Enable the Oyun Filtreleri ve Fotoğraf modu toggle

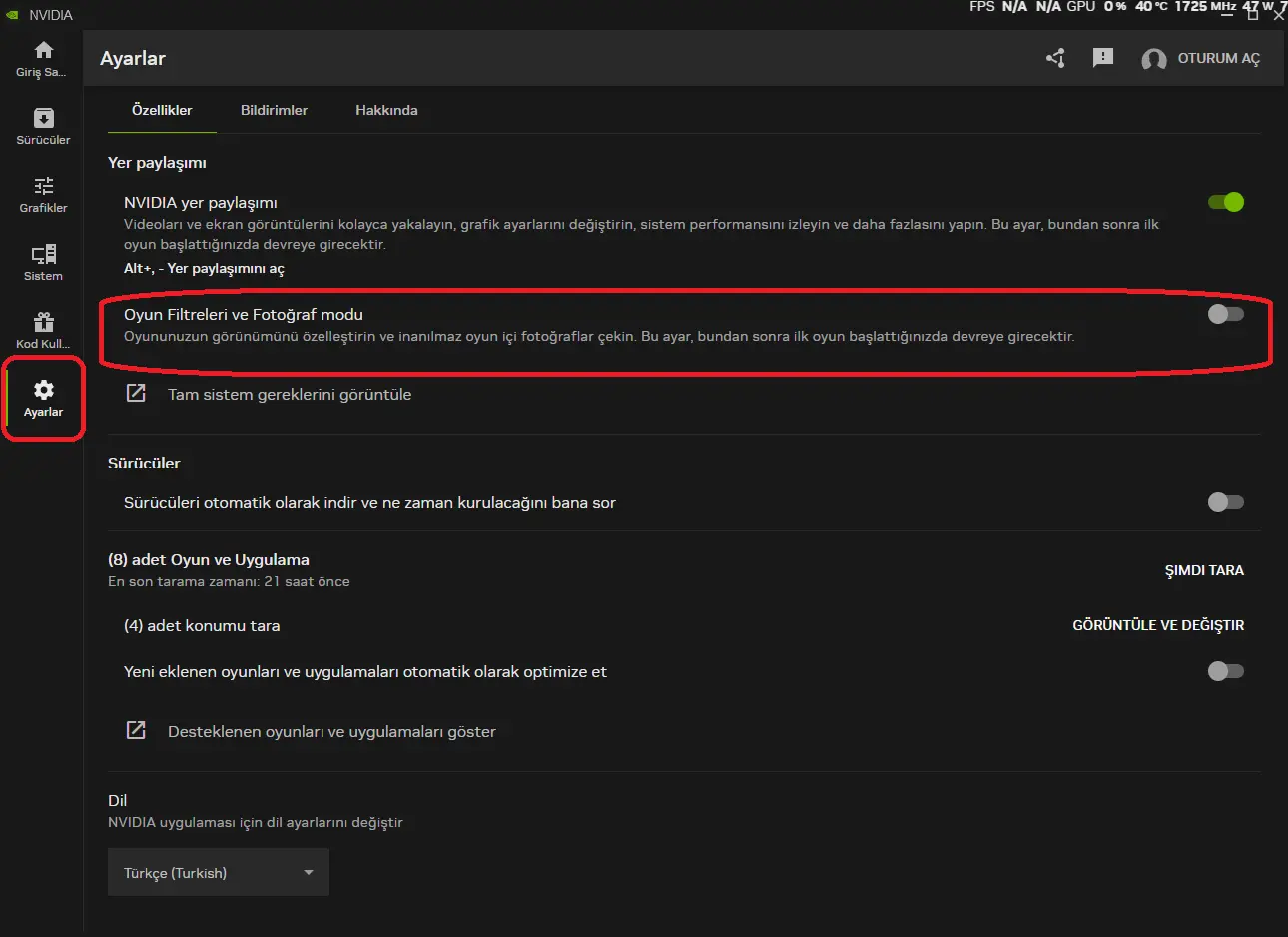pos(1226,314)
